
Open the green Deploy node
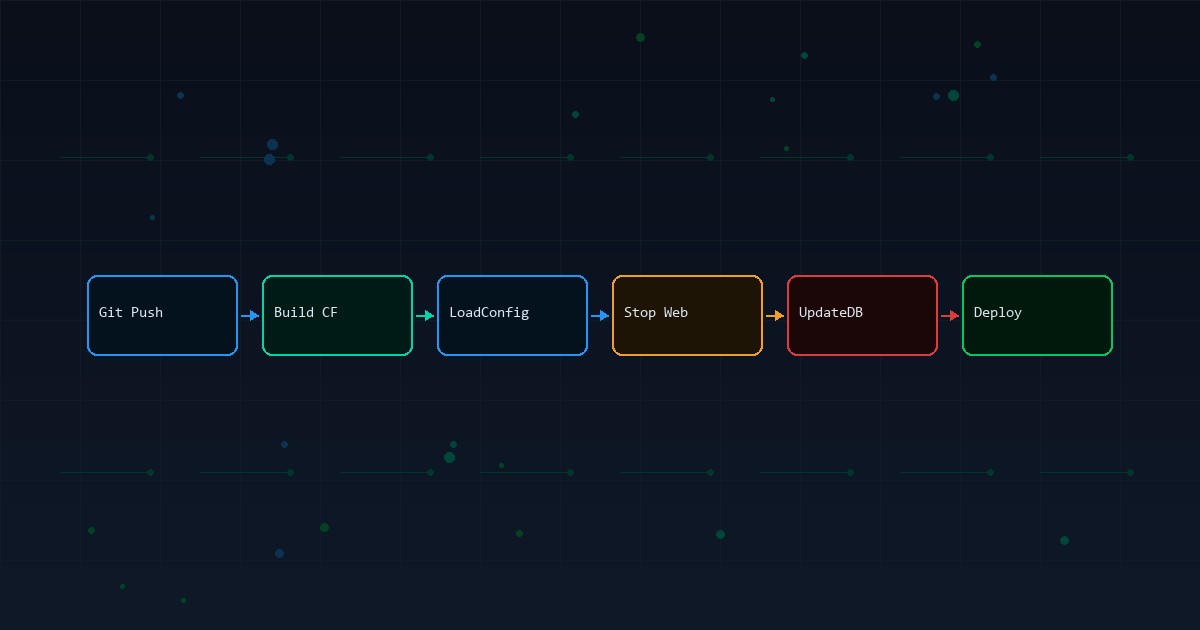1037,315
